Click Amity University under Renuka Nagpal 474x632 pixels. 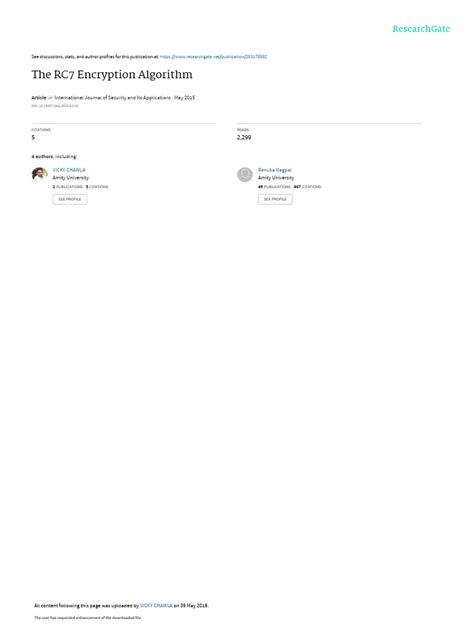point(276,177)
